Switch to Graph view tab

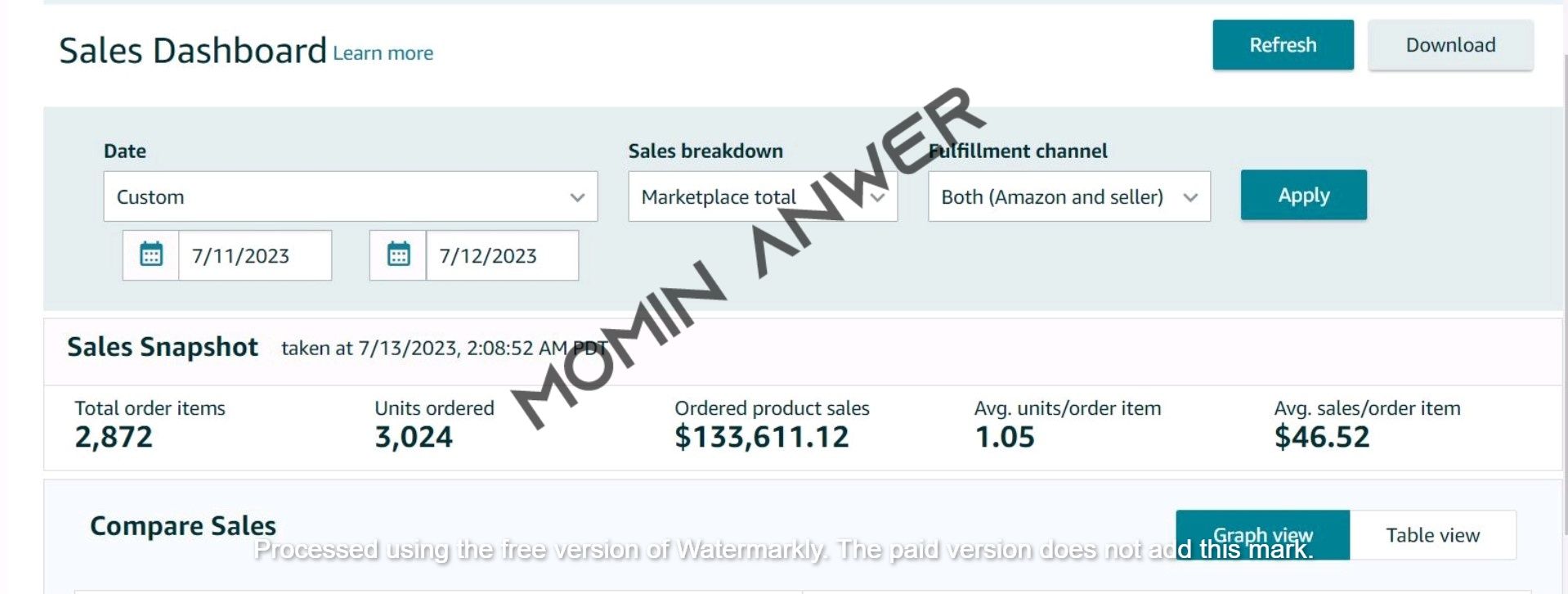click(x=1262, y=535)
